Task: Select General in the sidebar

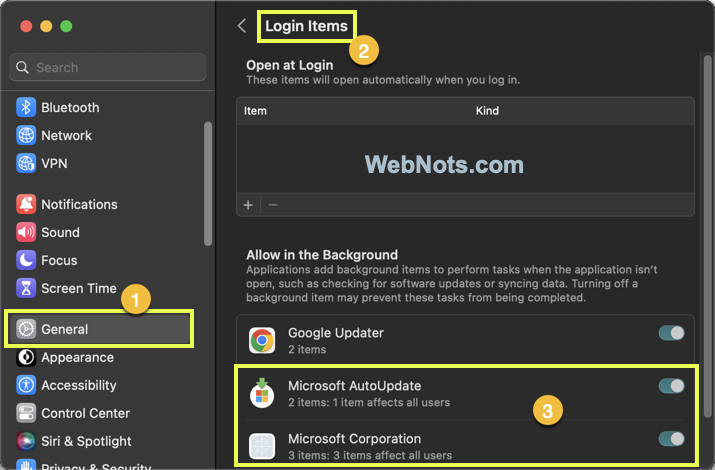Action: pyautogui.click(x=64, y=329)
